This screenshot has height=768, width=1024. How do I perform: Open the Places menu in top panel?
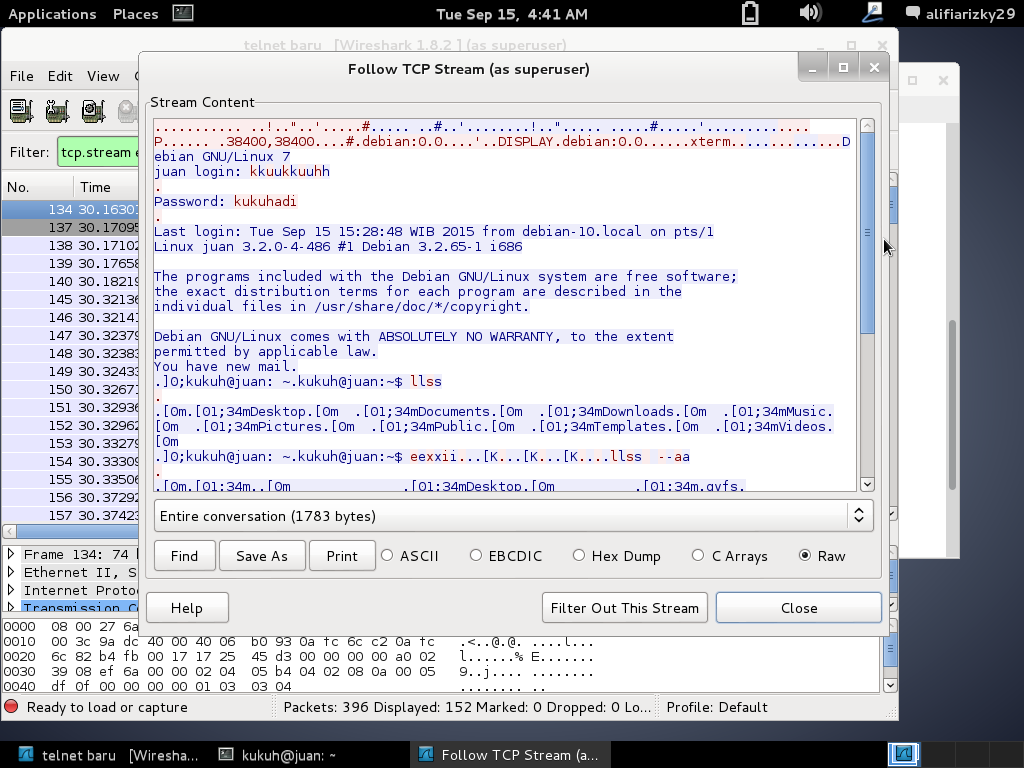(x=135, y=14)
